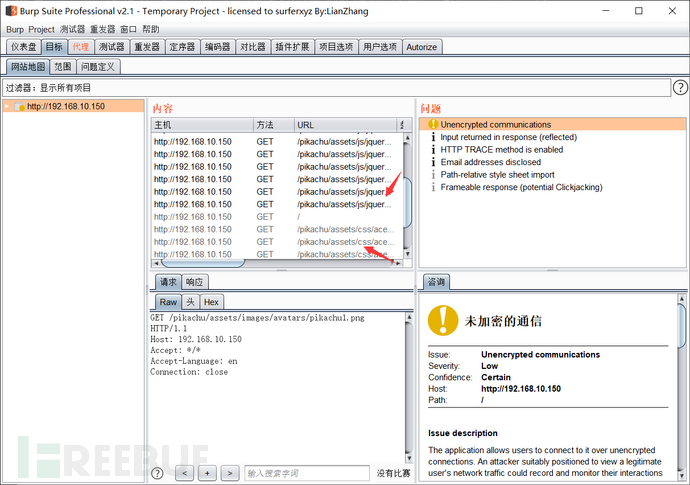Select the 请求 tab
This screenshot has width=690, height=485.
point(168,282)
